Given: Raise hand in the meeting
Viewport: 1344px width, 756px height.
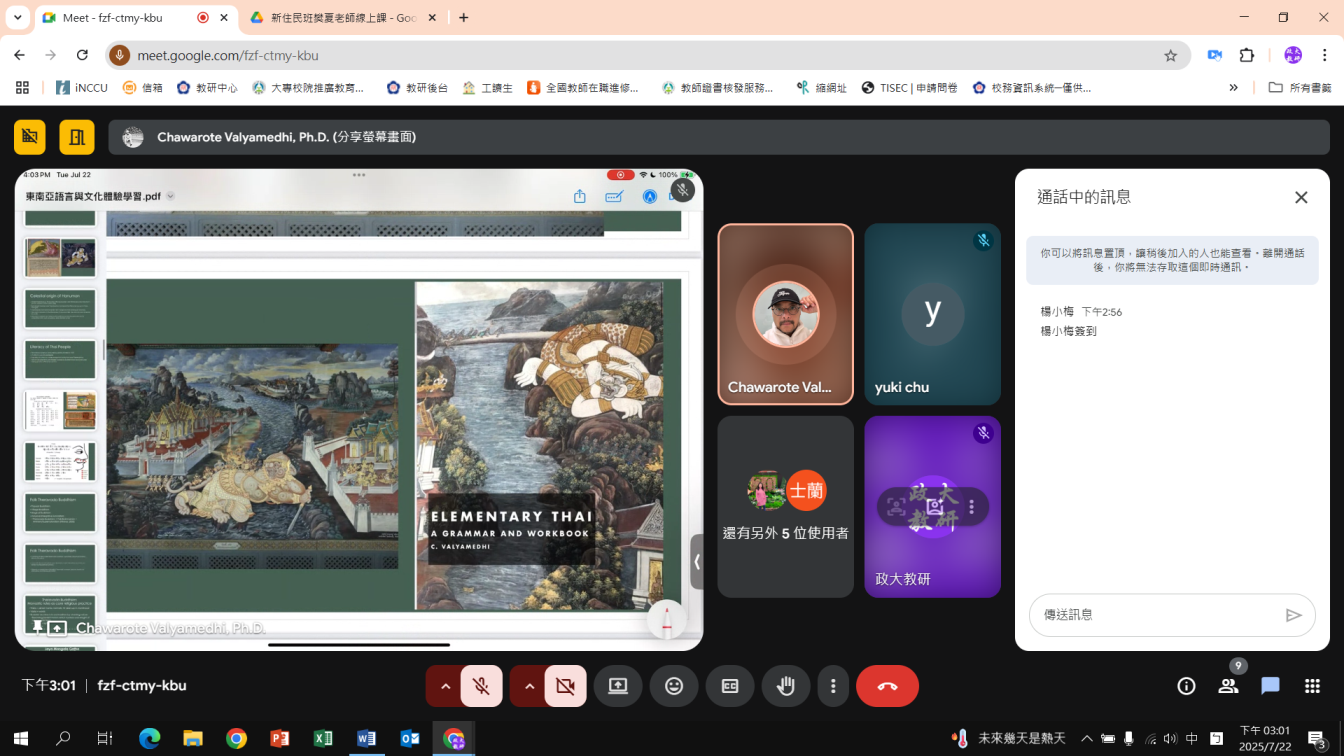Looking at the screenshot, I should tap(786, 686).
